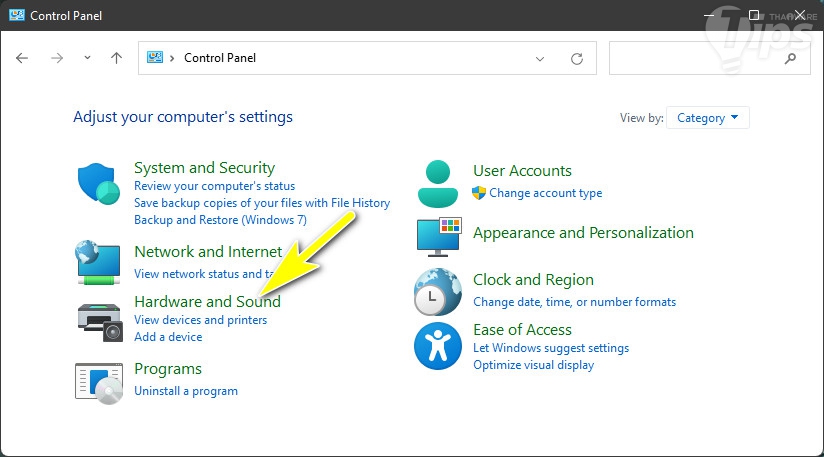
Task: Select Control Panel breadcrumb in address bar
Action: coord(220,58)
